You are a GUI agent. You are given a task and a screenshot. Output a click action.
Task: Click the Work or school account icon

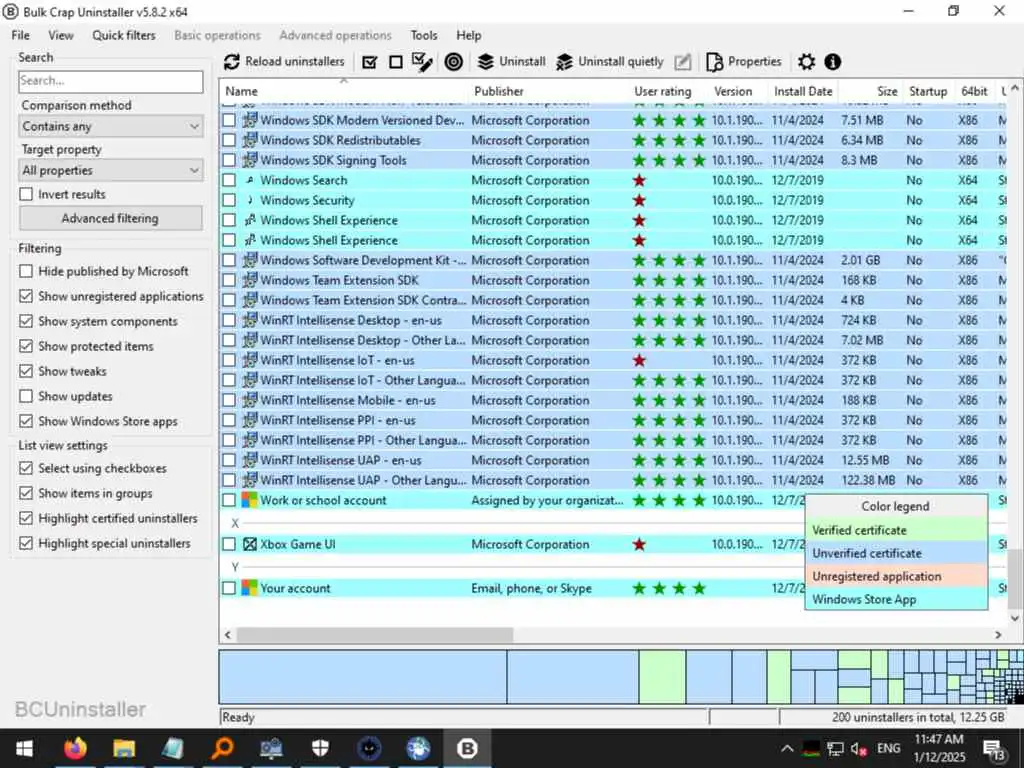pyautogui.click(x=249, y=500)
